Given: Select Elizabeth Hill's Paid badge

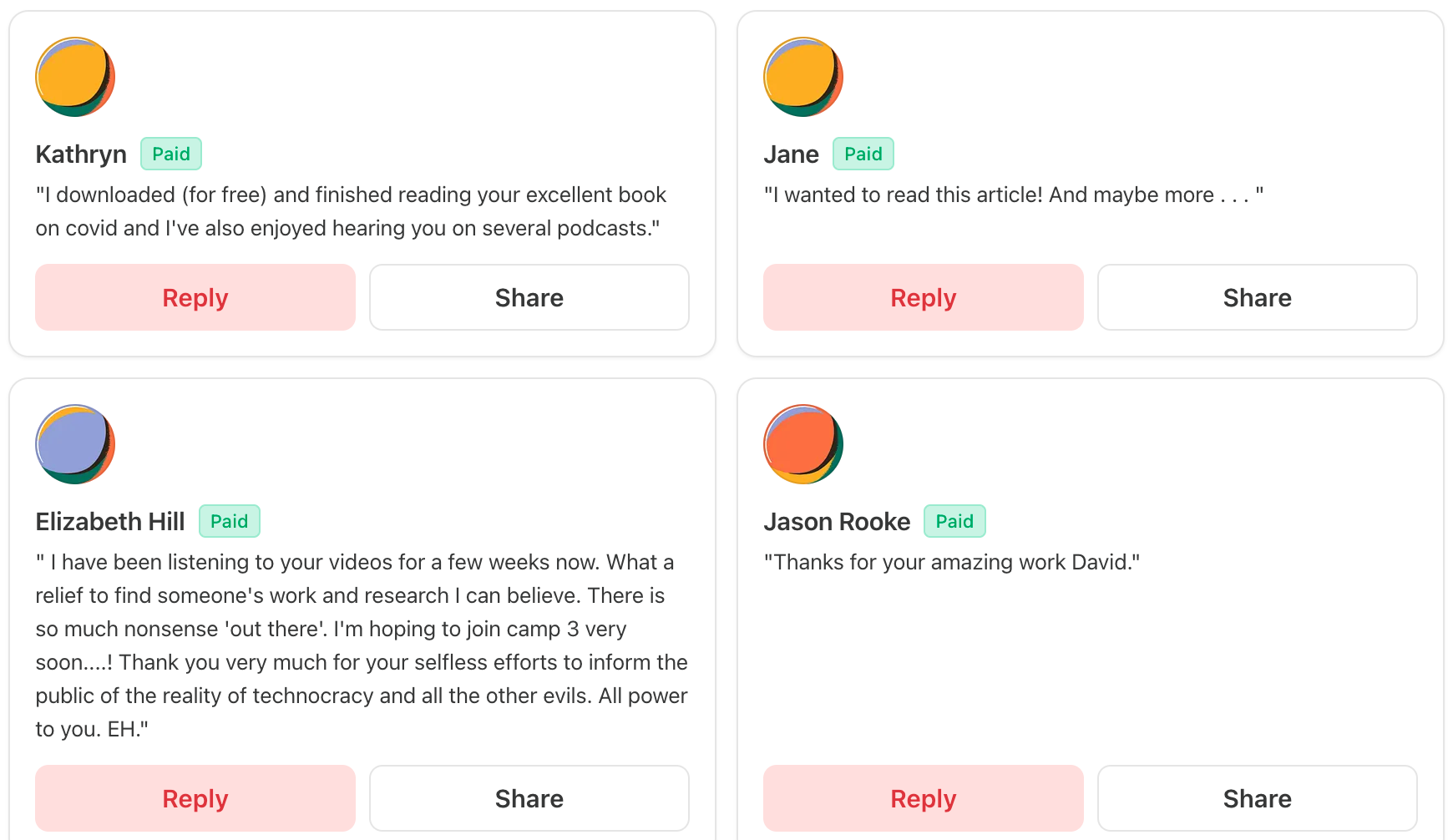Looking at the screenshot, I should pyautogui.click(x=230, y=521).
